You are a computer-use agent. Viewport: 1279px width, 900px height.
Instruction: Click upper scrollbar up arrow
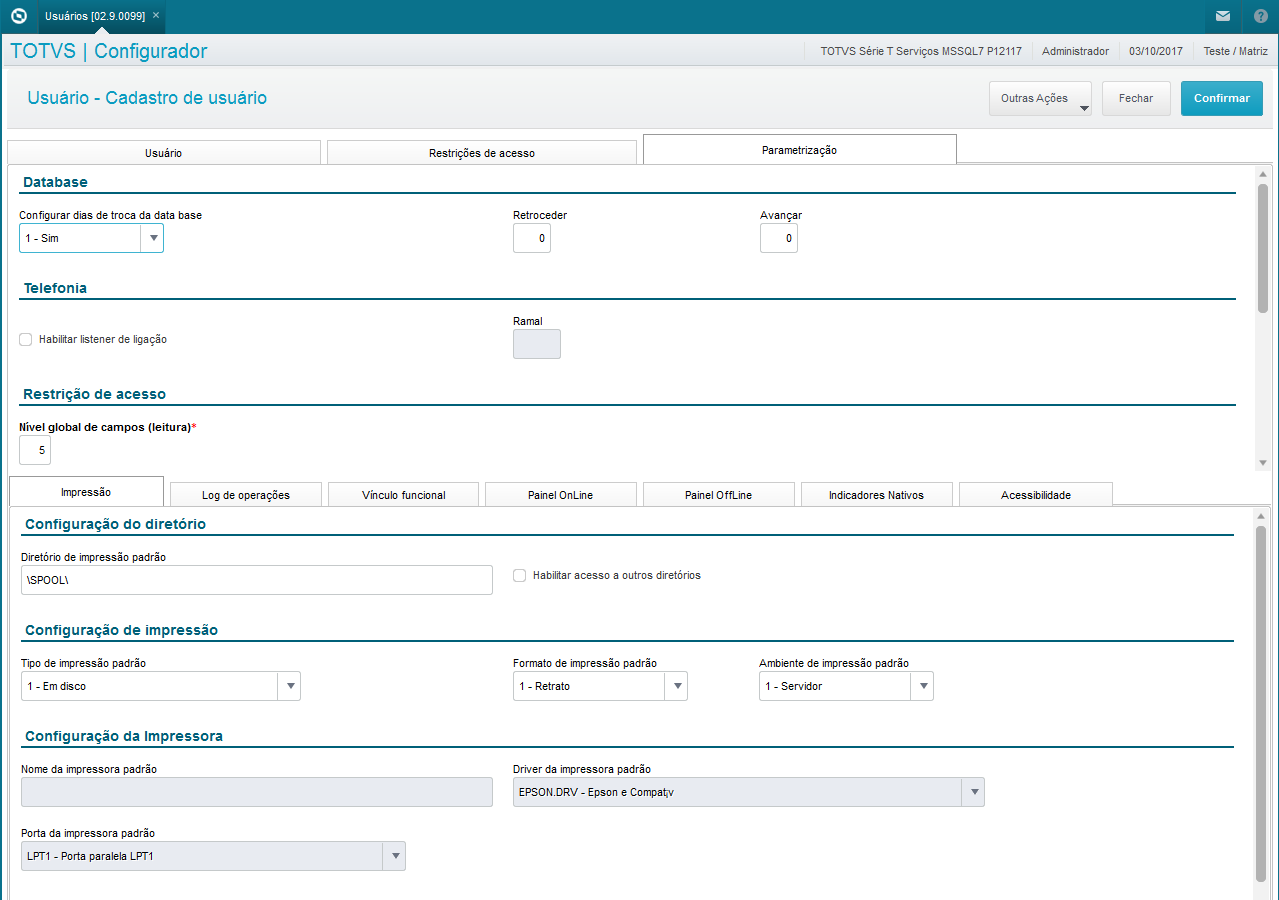click(1263, 174)
